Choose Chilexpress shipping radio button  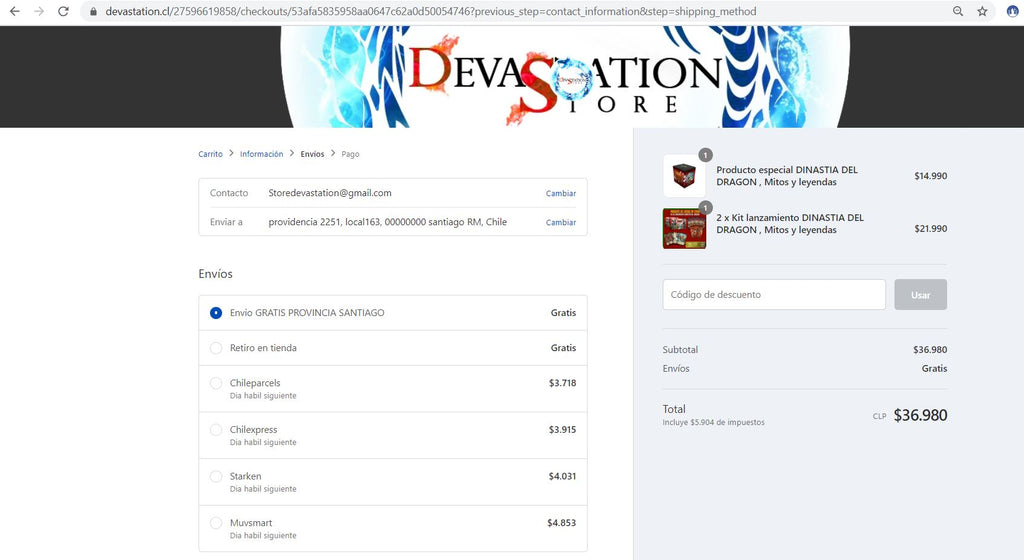point(216,429)
